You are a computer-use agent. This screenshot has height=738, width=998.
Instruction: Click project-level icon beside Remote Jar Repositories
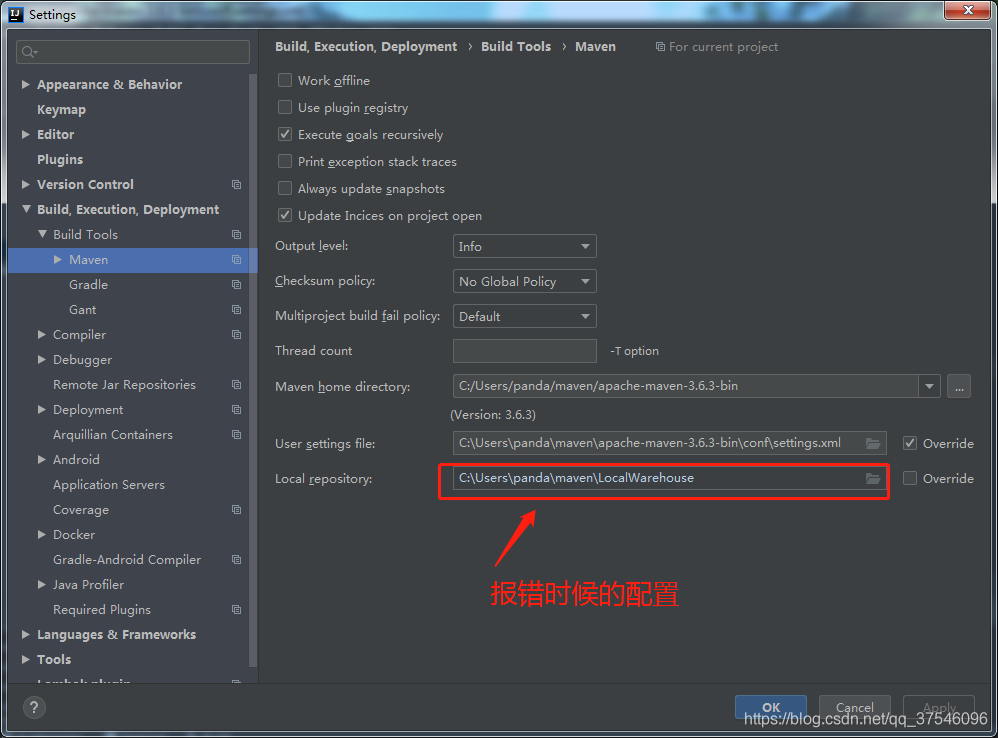237,385
